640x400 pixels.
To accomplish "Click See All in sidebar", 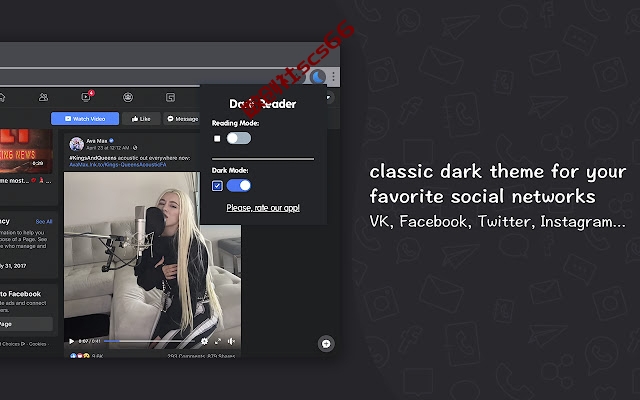I will click(44, 222).
